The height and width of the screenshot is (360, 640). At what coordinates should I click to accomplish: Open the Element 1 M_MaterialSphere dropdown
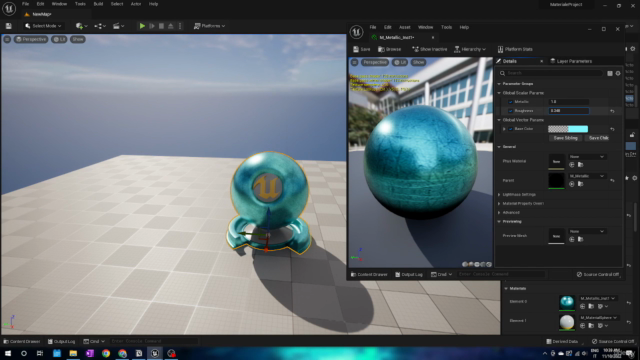[598, 318]
